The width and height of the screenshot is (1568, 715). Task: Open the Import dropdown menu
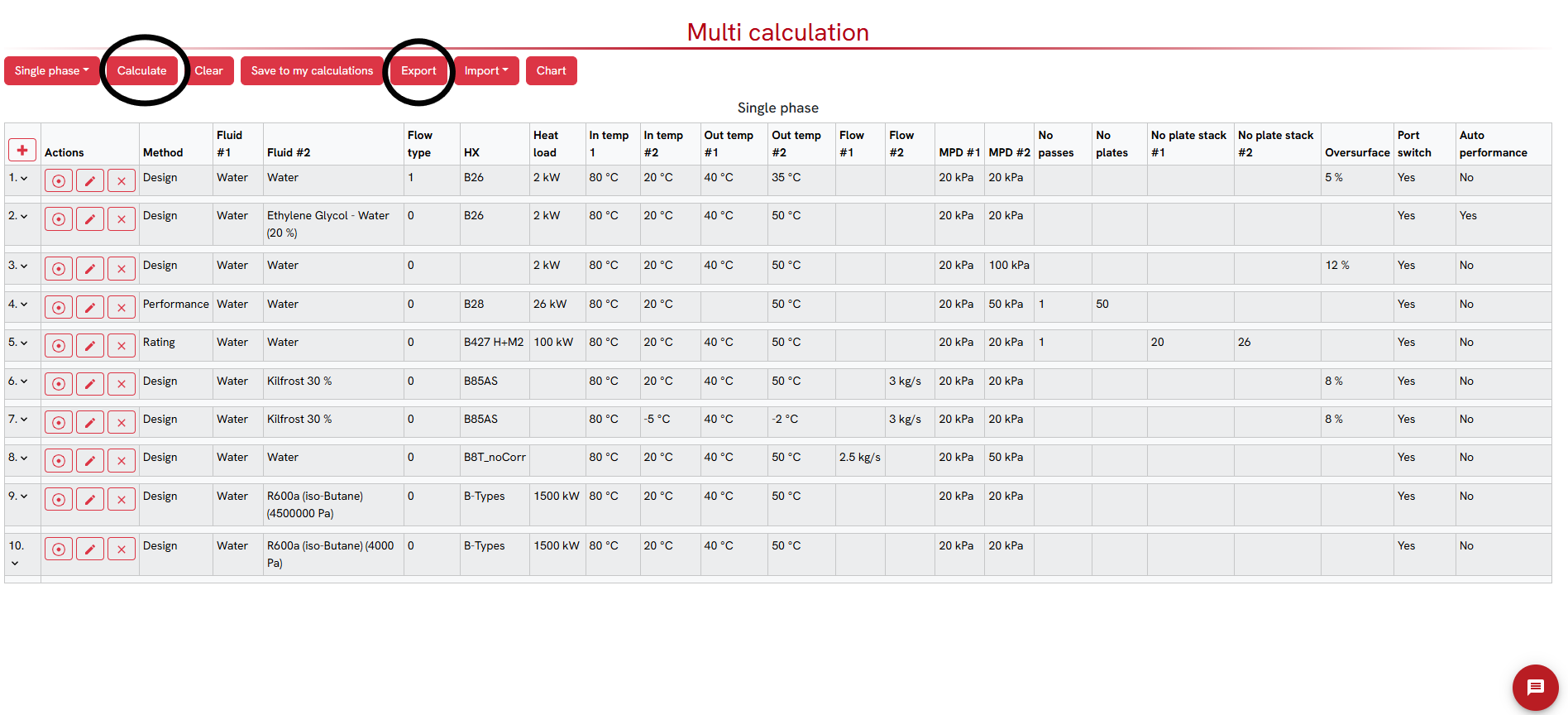tap(486, 71)
